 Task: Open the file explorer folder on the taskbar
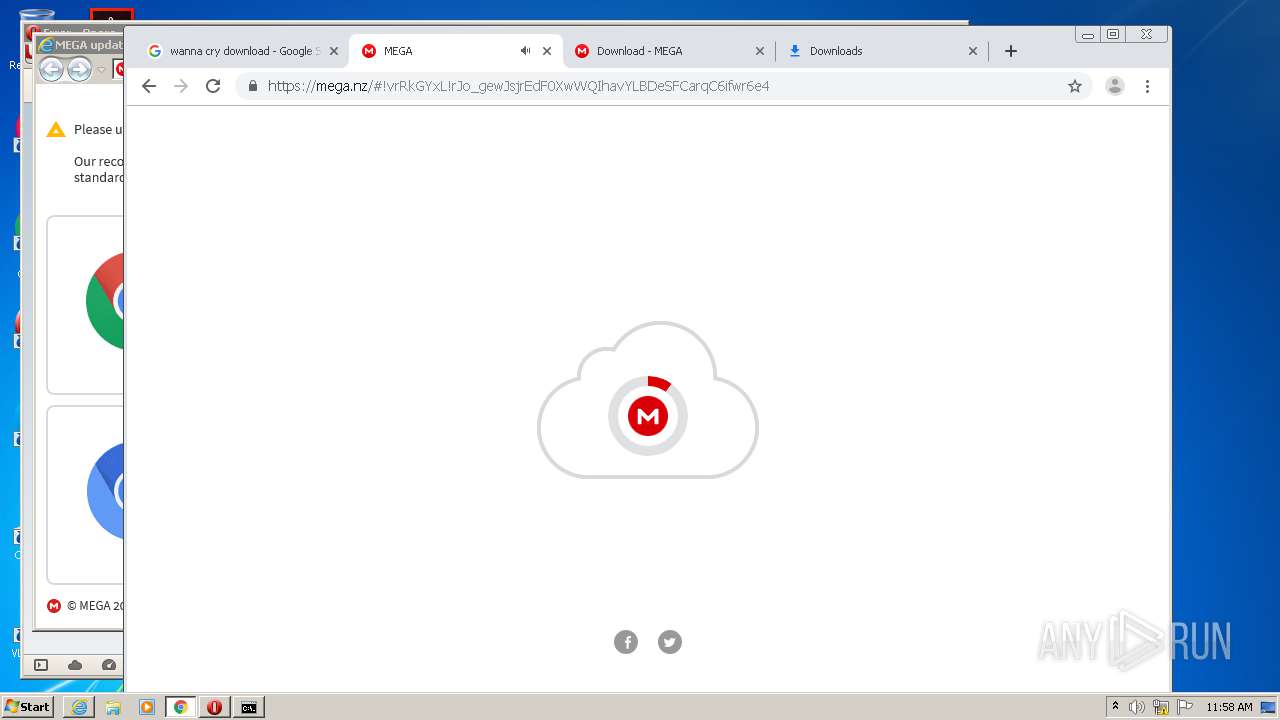[113, 707]
